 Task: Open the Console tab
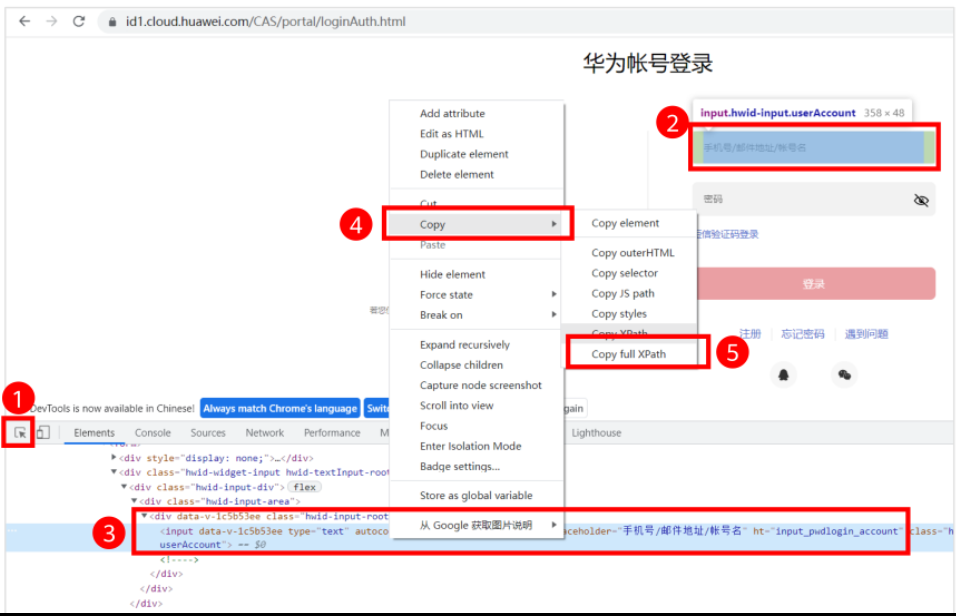pyautogui.click(x=152, y=432)
